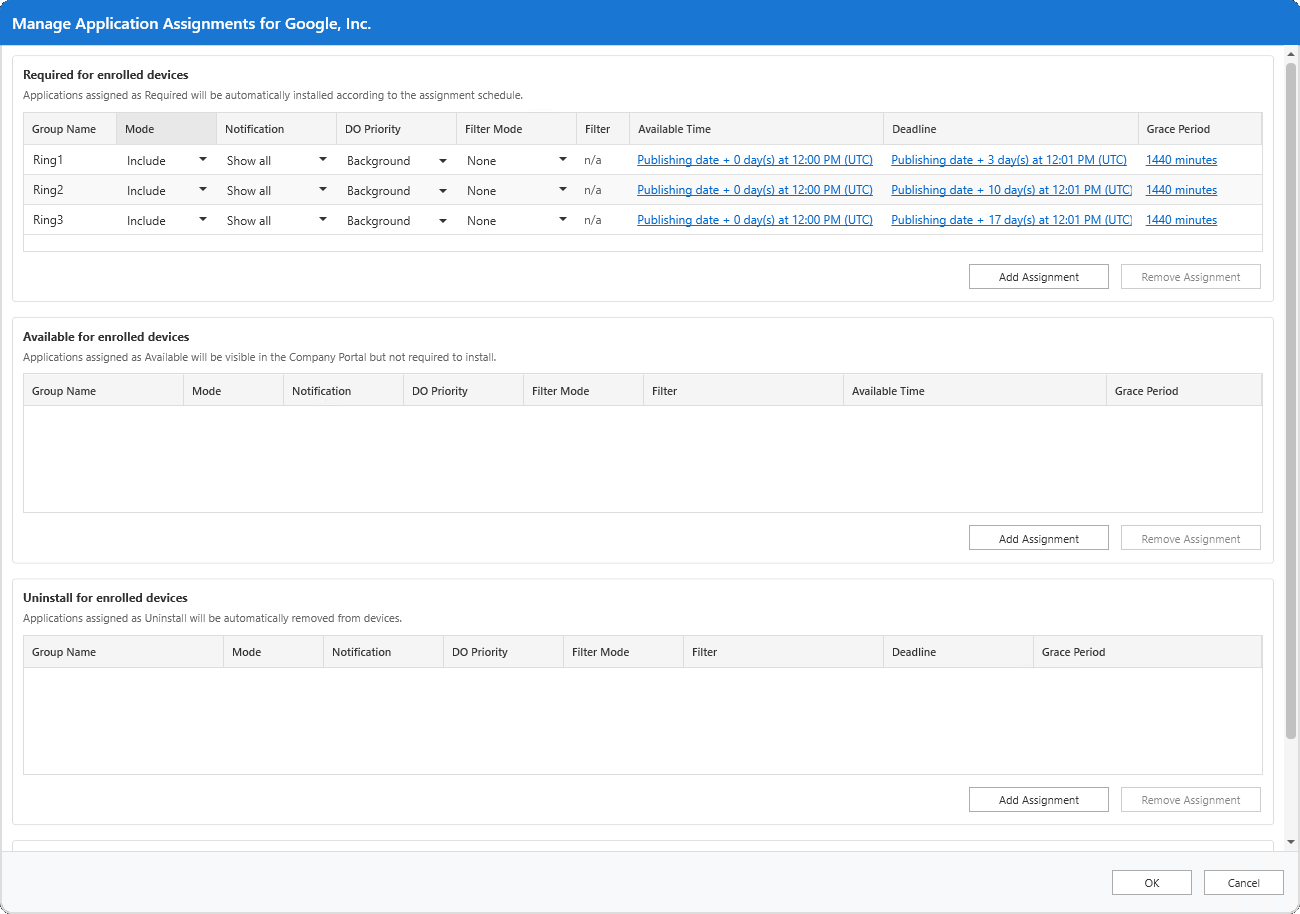Open the DO Priority dropdown for Ring3

[441, 220]
